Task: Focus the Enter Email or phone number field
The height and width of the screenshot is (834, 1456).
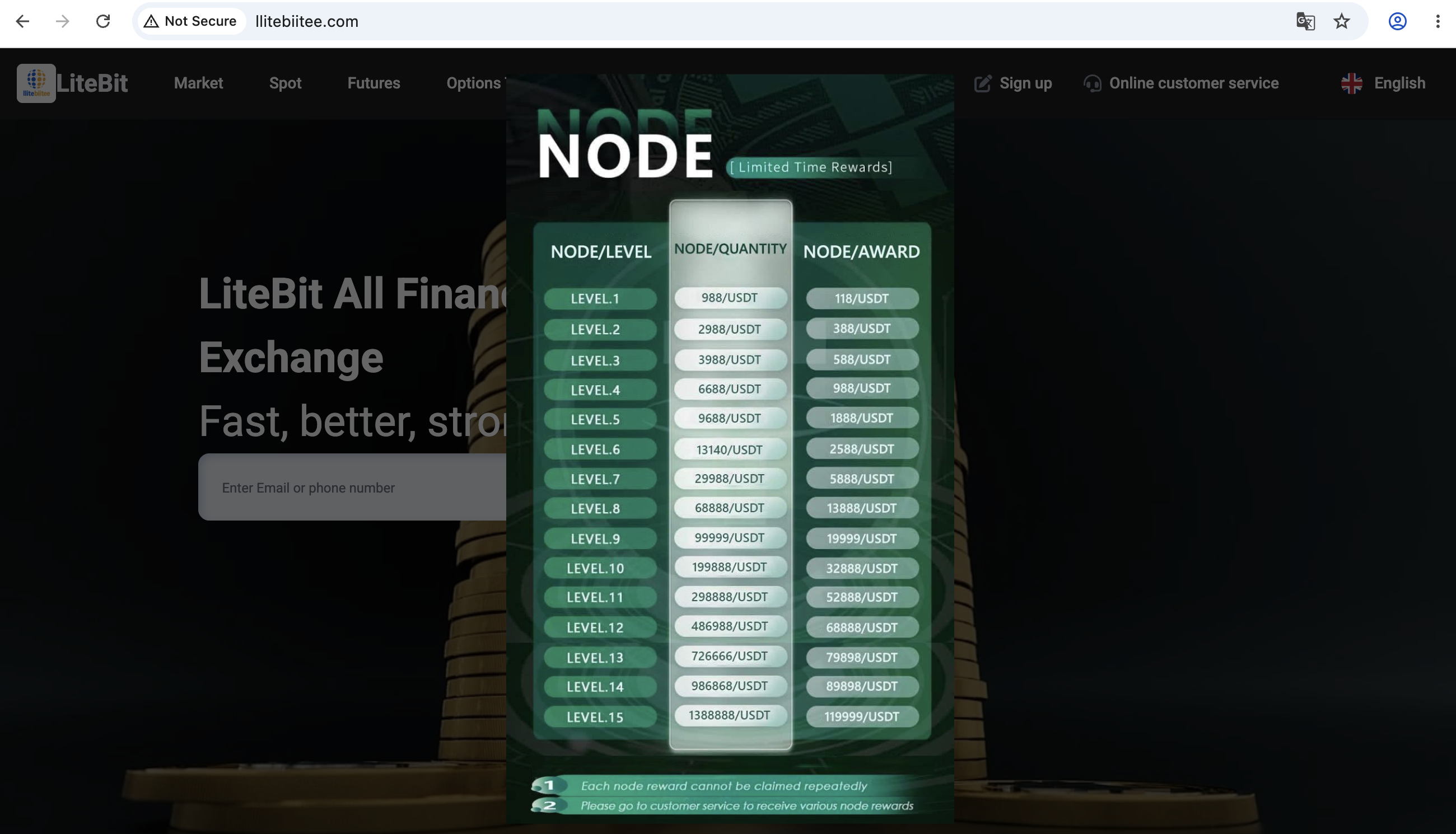Action: coord(352,487)
